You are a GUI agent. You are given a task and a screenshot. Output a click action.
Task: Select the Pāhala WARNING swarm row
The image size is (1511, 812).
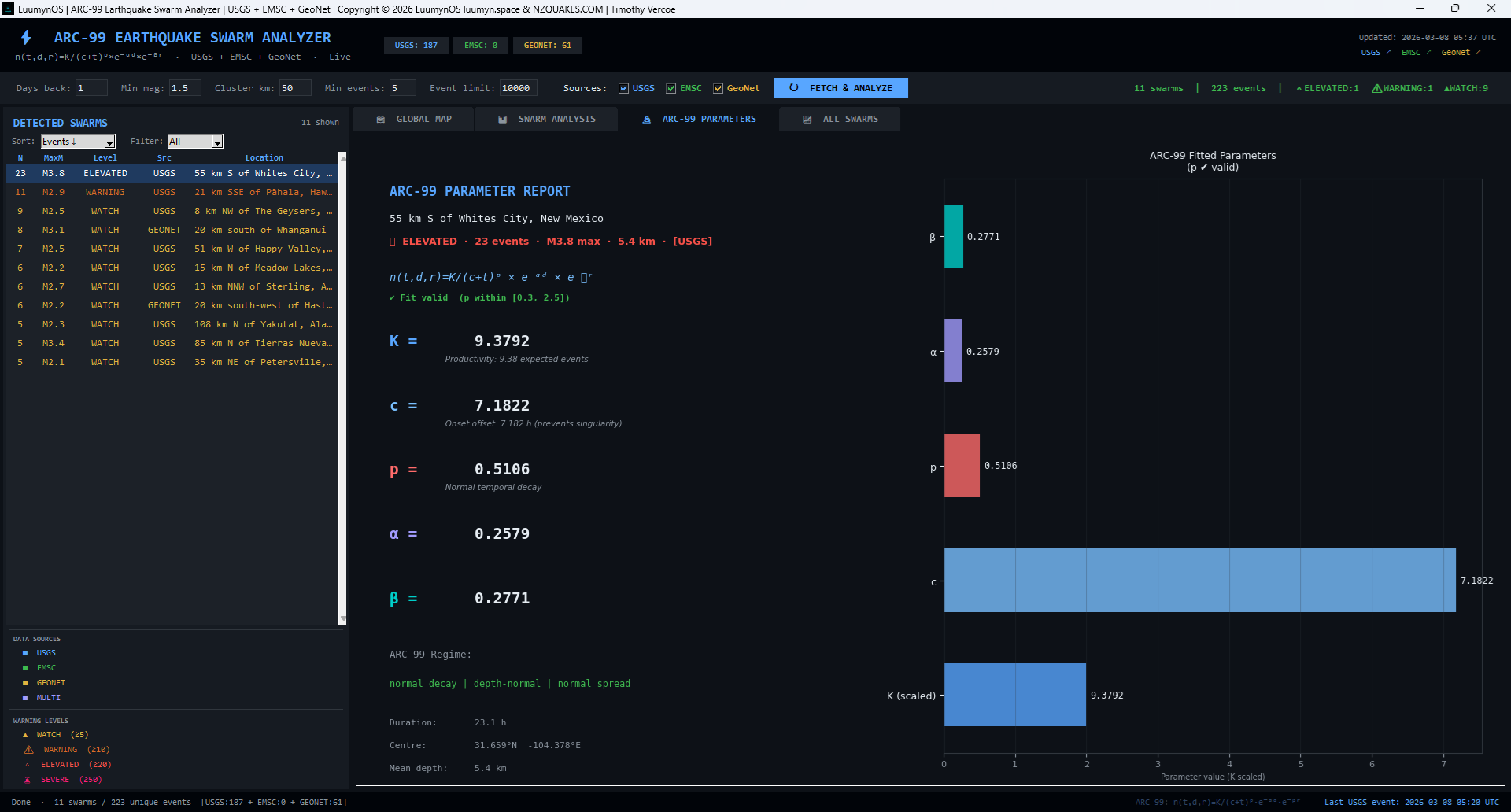173,192
